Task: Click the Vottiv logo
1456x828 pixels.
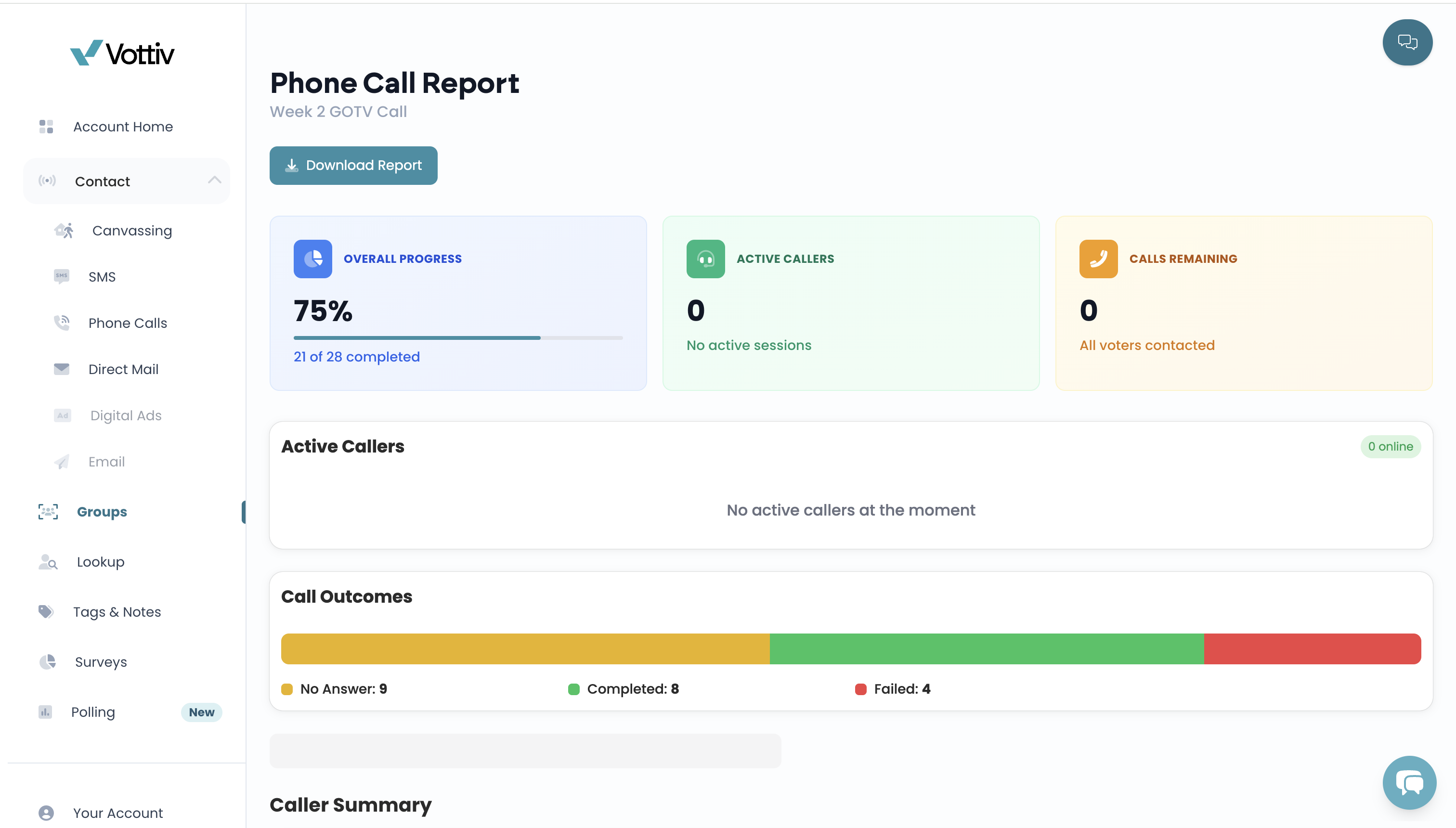Action: (x=122, y=53)
